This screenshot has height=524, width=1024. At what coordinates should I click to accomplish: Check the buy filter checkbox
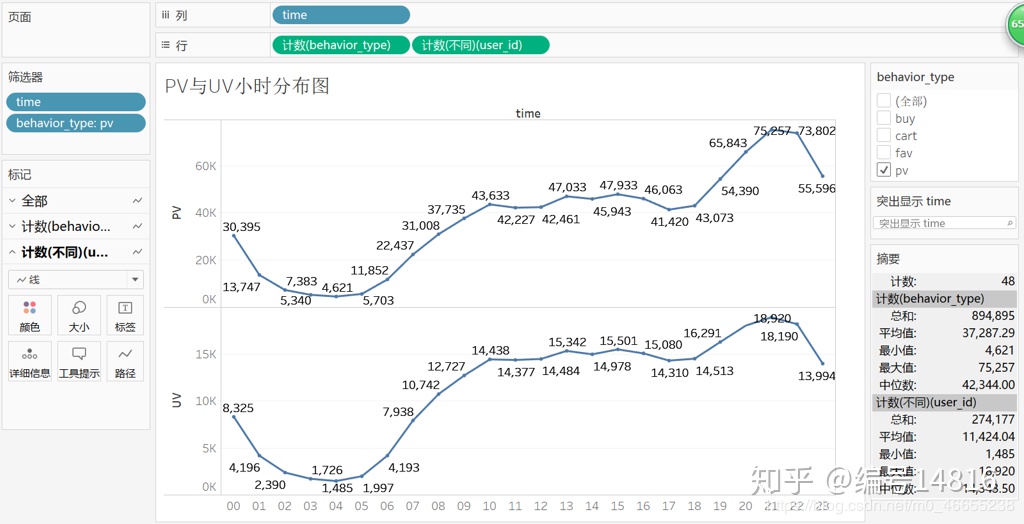point(884,118)
